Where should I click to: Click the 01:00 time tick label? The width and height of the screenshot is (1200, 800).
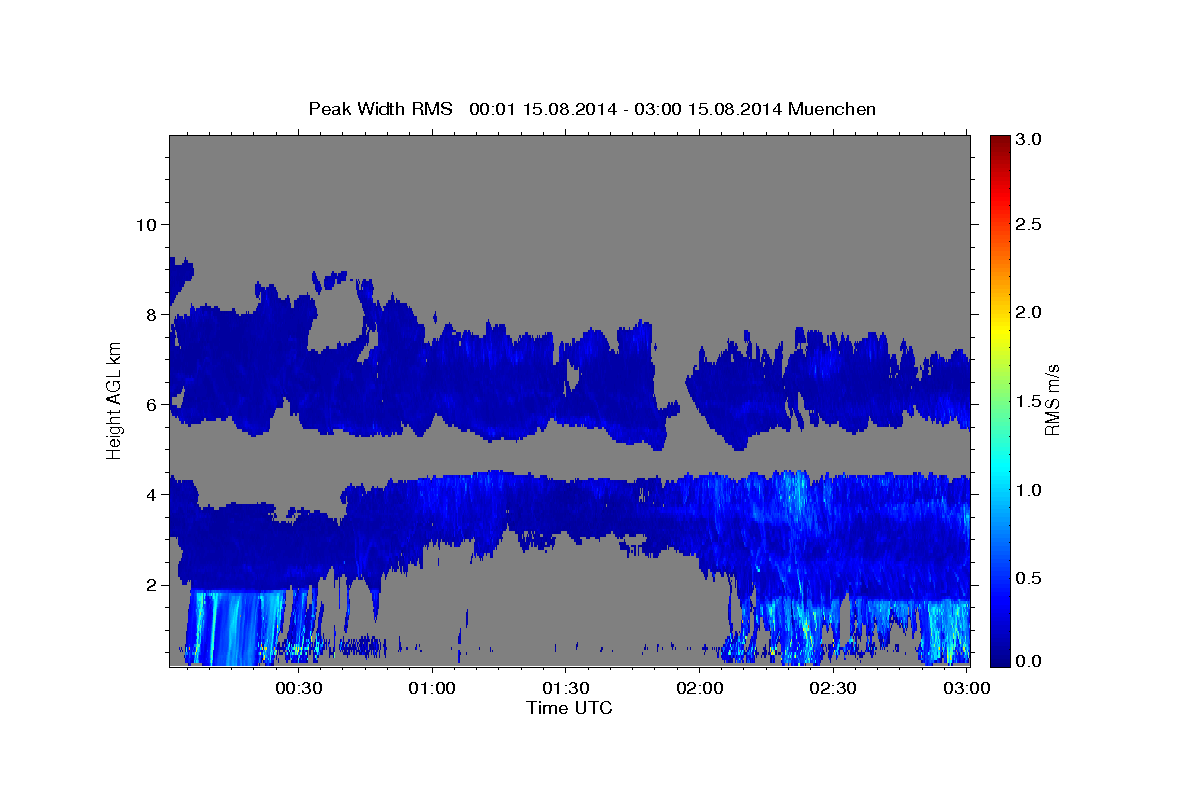click(x=432, y=689)
